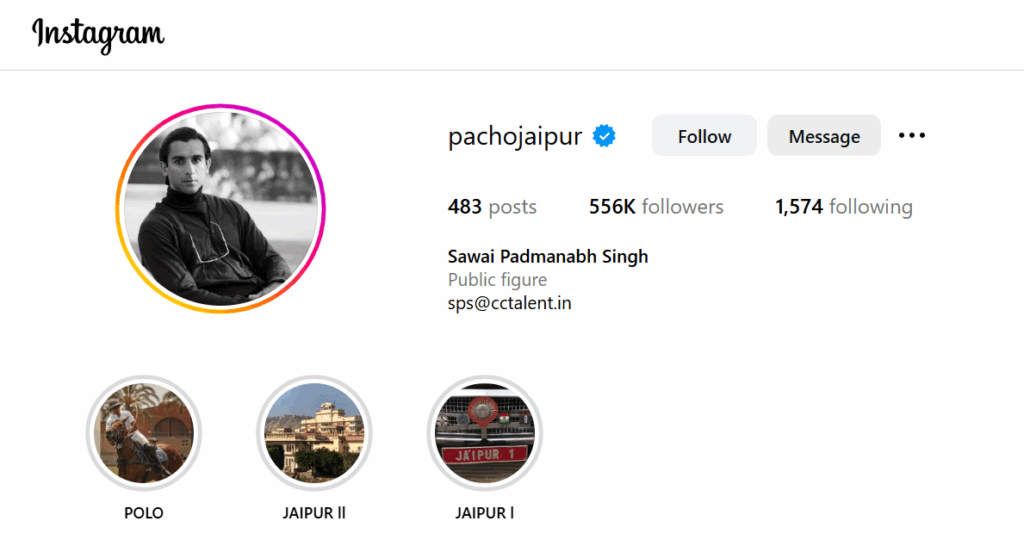Follow the pachojaipur account
Screen dimensions: 1024x546
[x=704, y=136]
